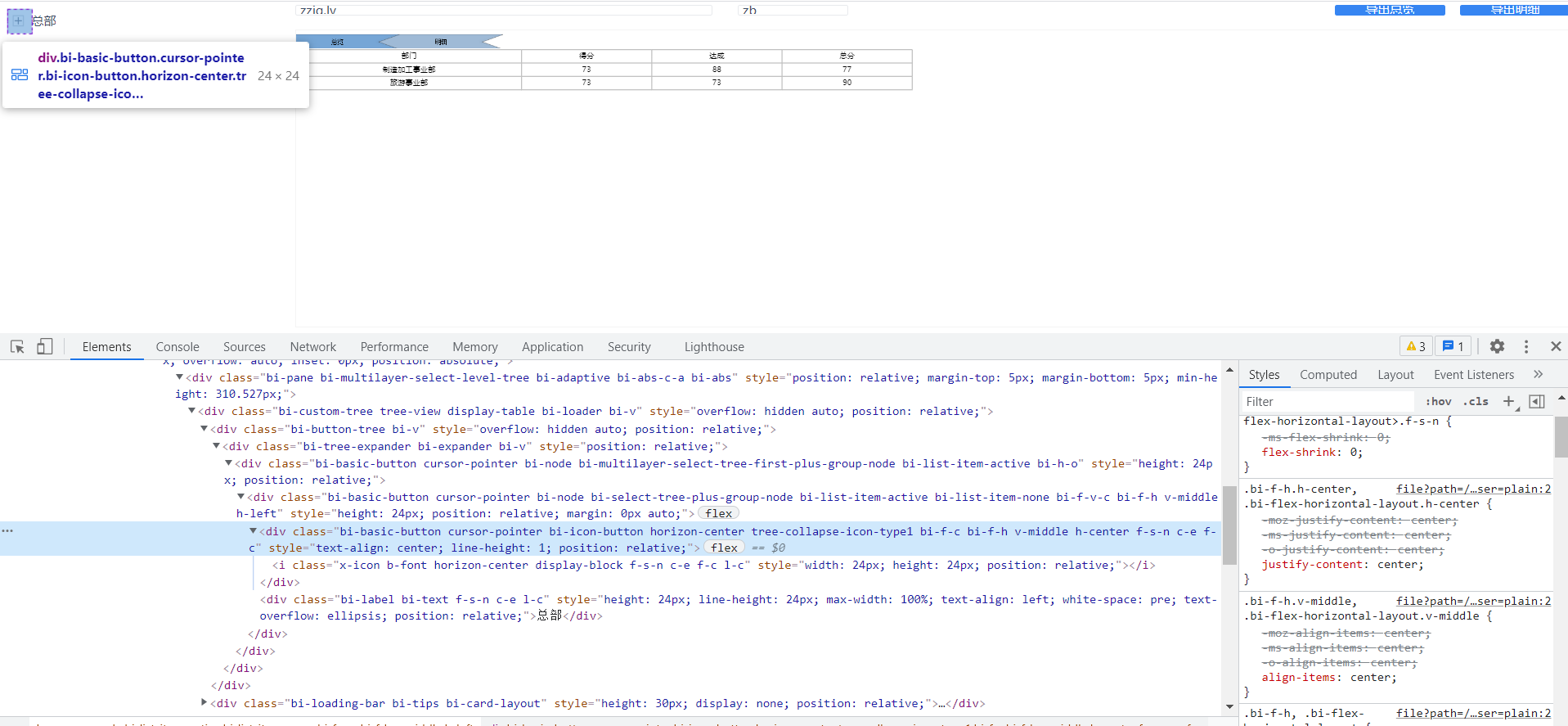Toggle the .cls class editor button
This screenshot has height=726, width=1568.
1476,402
